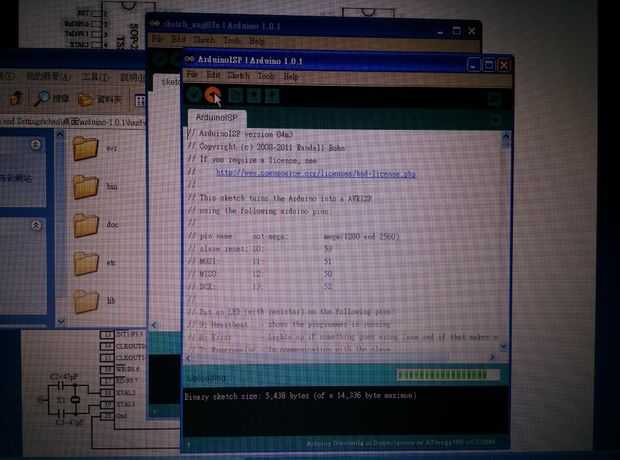Viewport: 620px width, 460px height.
Task: Collapse the lower Explorer task panel chevron
Action: [x=36, y=225]
